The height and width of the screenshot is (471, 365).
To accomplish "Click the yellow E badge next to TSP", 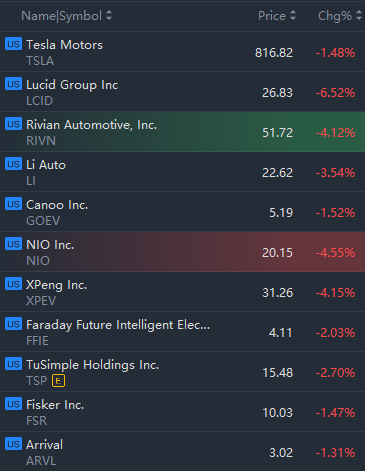I will (x=58, y=381).
